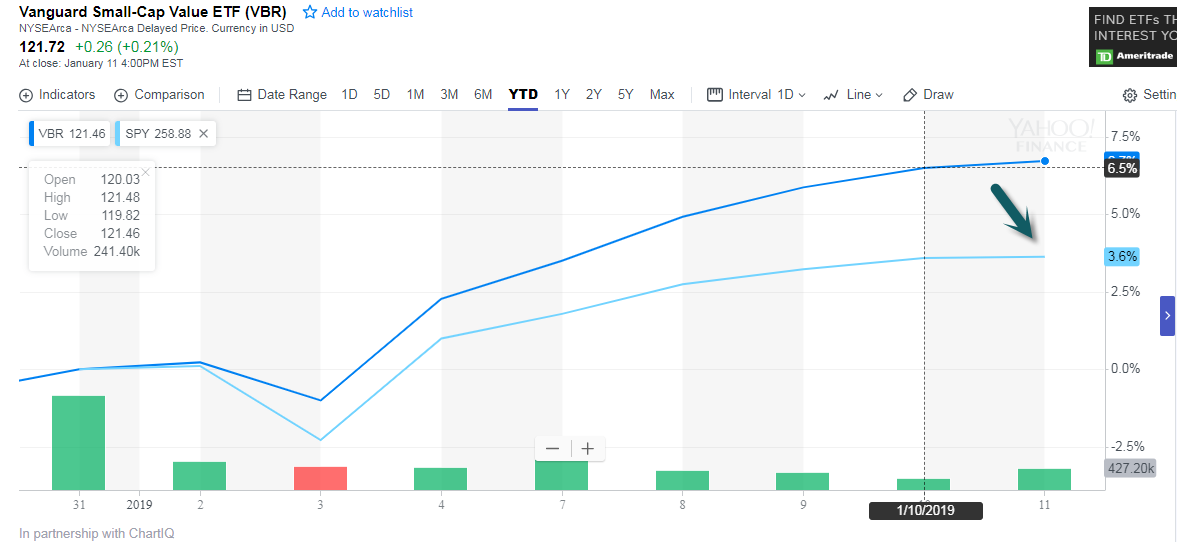
Task: Click the 6.5% crosshair value label
Action: tap(1122, 168)
